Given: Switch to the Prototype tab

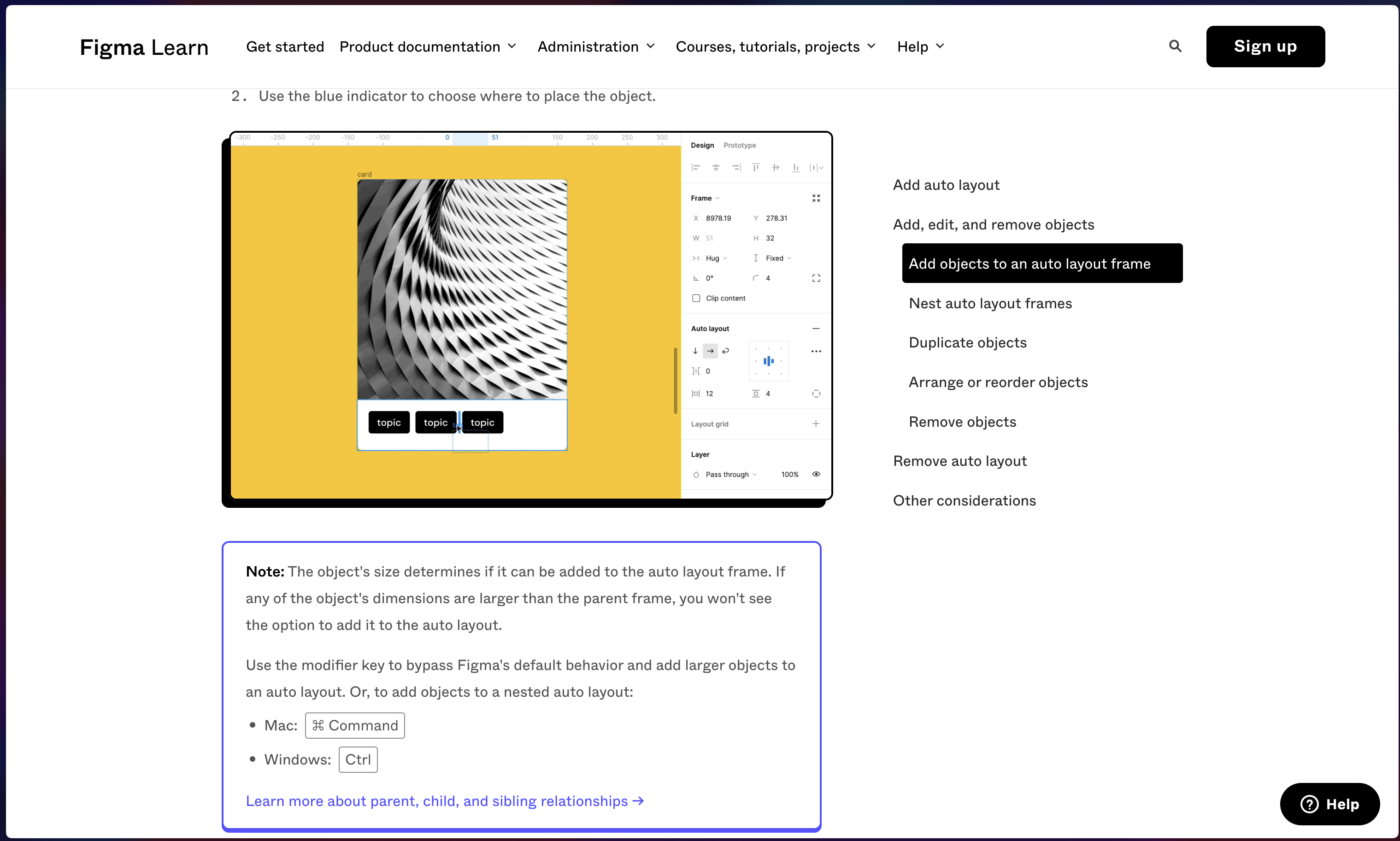Looking at the screenshot, I should (x=739, y=145).
